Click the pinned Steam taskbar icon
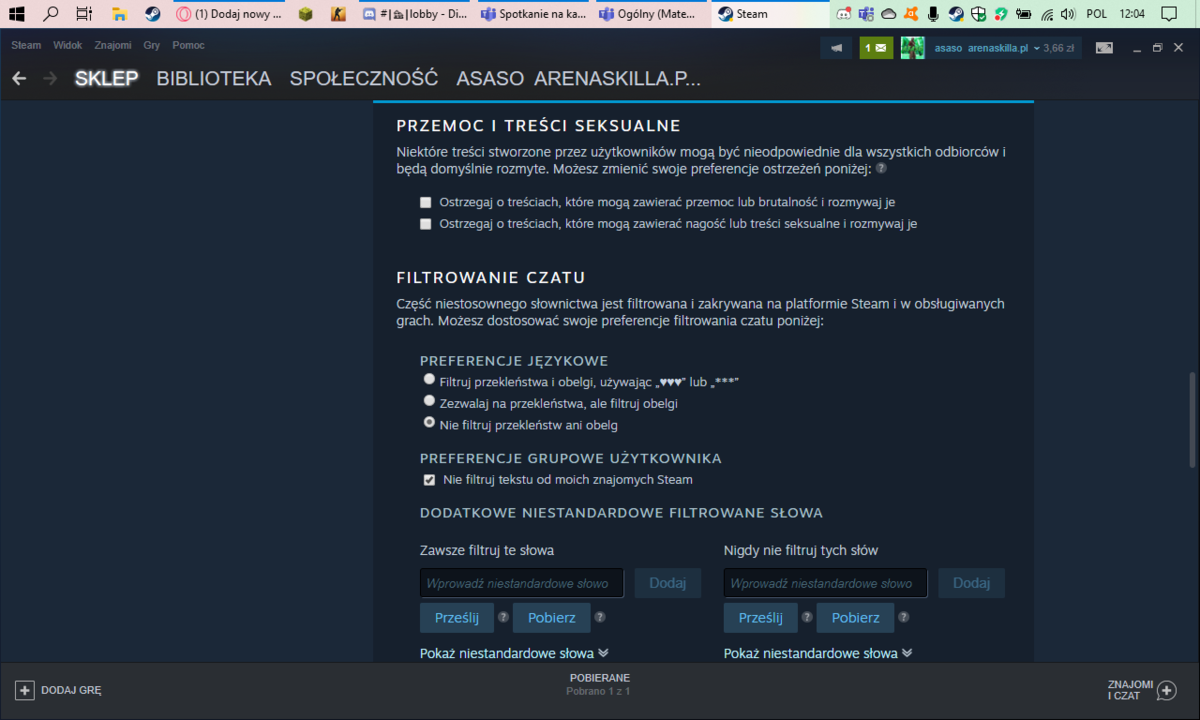1200x720 pixels. tap(152, 14)
